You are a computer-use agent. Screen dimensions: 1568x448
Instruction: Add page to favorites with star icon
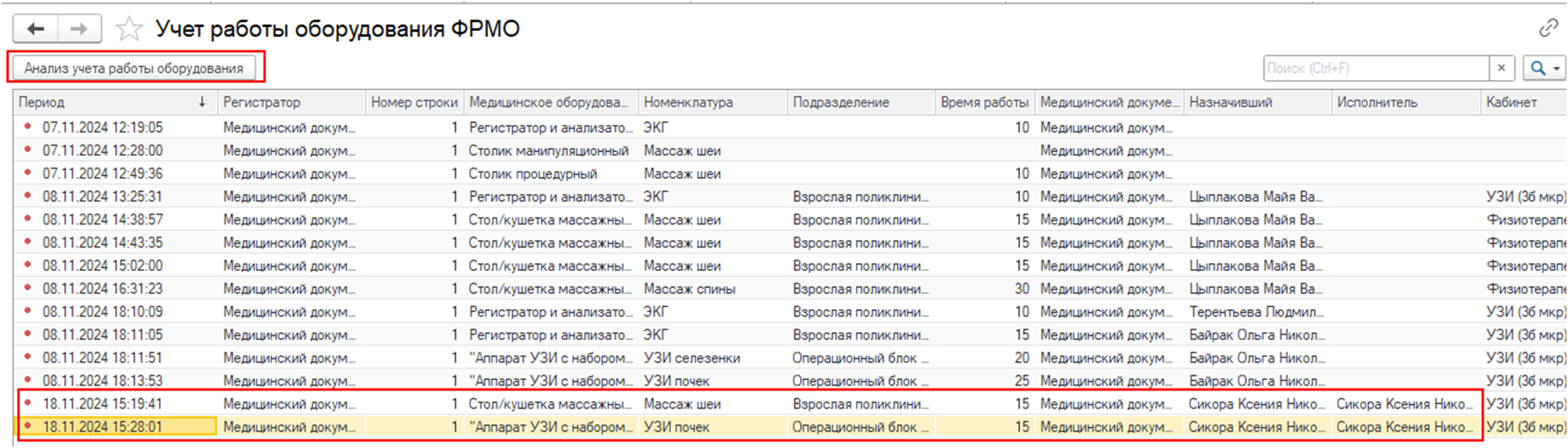tap(129, 30)
